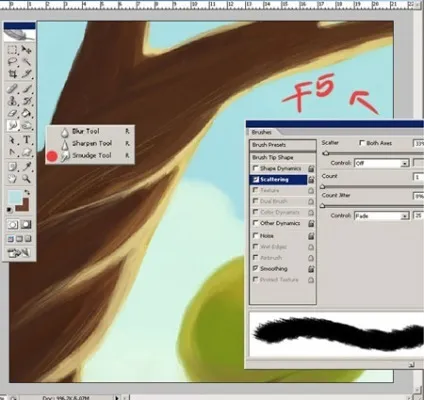The height and width of the screenshot is (400, 424).
Task: Select the Zoom magnifier tool
Action: pyautogui.click(x=26, y=179)
